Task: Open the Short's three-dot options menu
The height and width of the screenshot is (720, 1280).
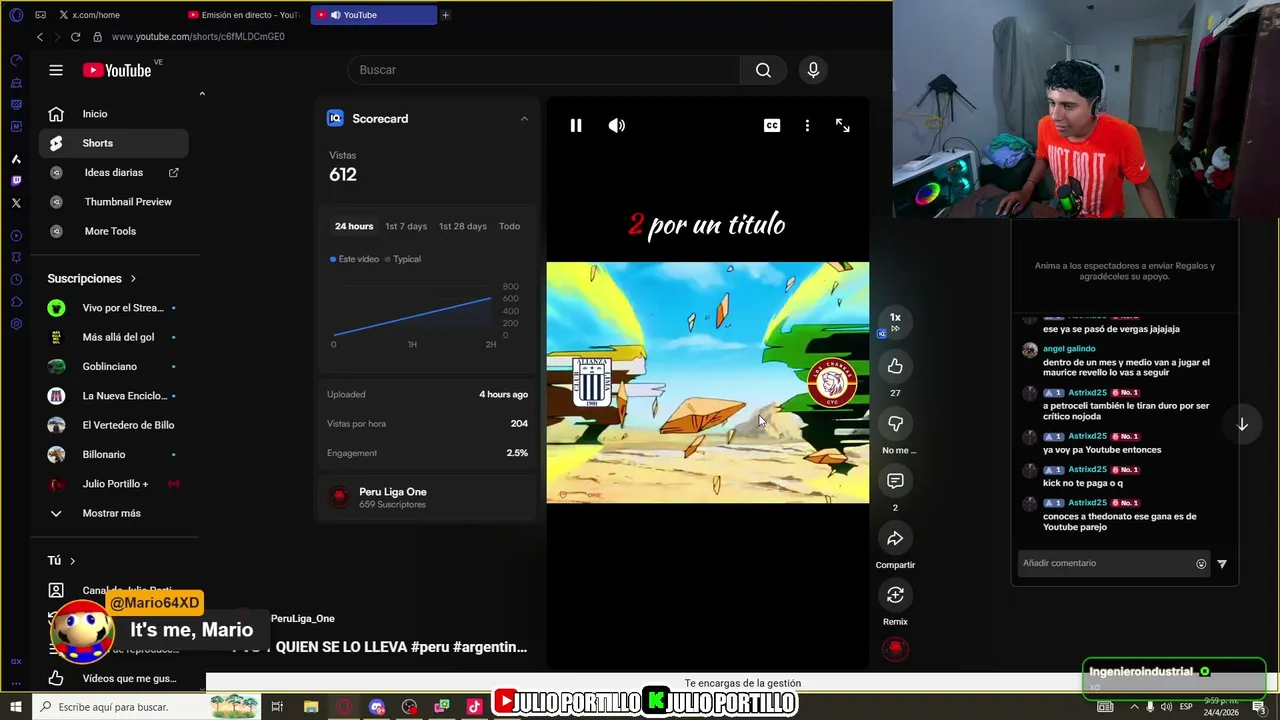Action: (807, 125)
